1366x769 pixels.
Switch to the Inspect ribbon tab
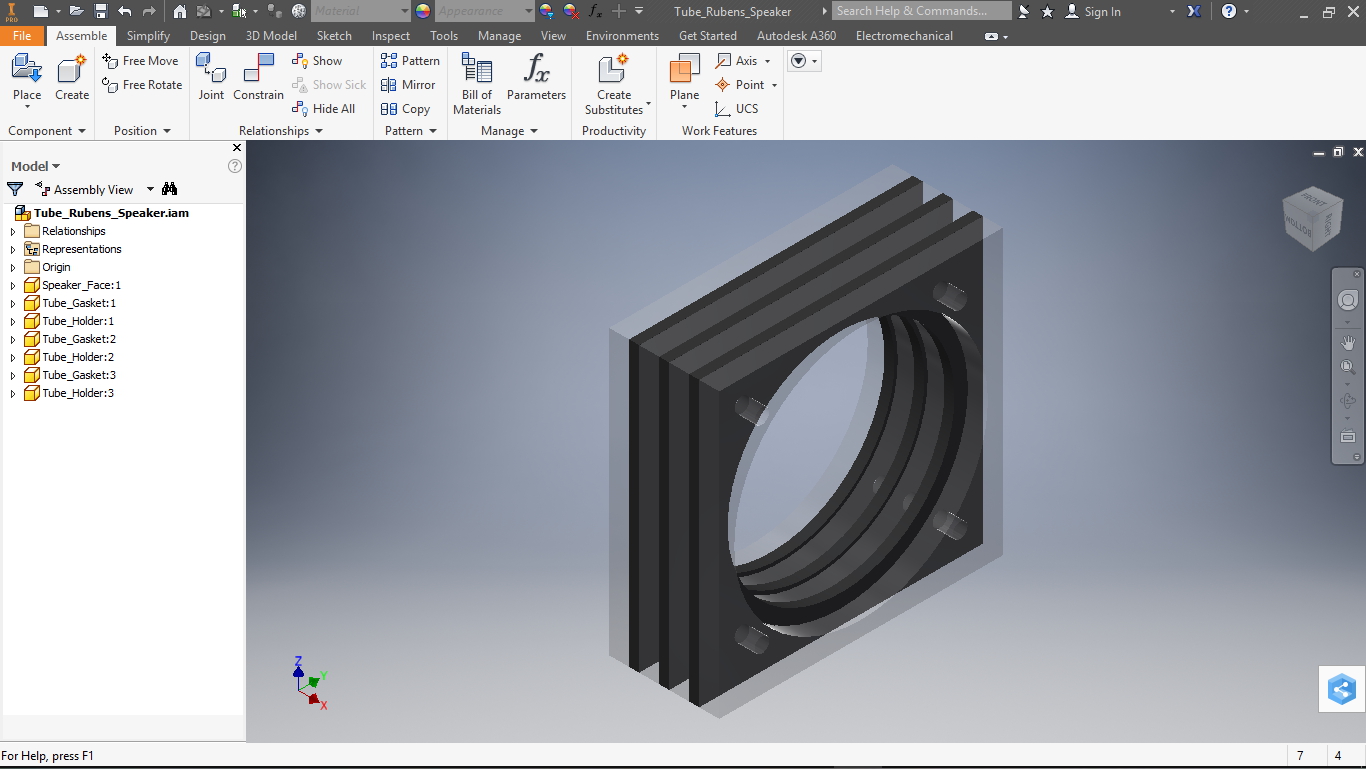(391, 36)
